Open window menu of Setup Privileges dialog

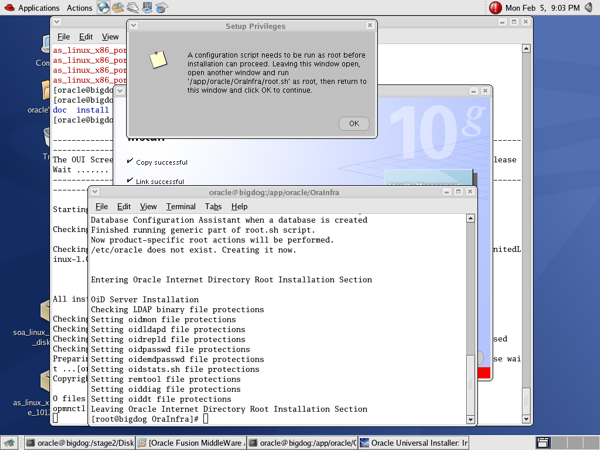click(133, 26)
